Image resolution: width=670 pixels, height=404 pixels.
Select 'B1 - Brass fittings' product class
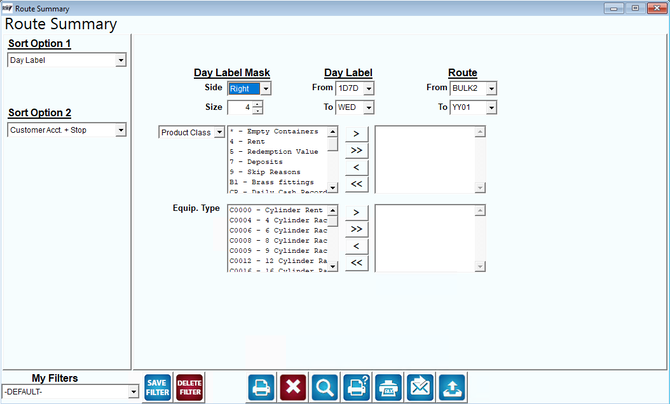click(278, 182)
